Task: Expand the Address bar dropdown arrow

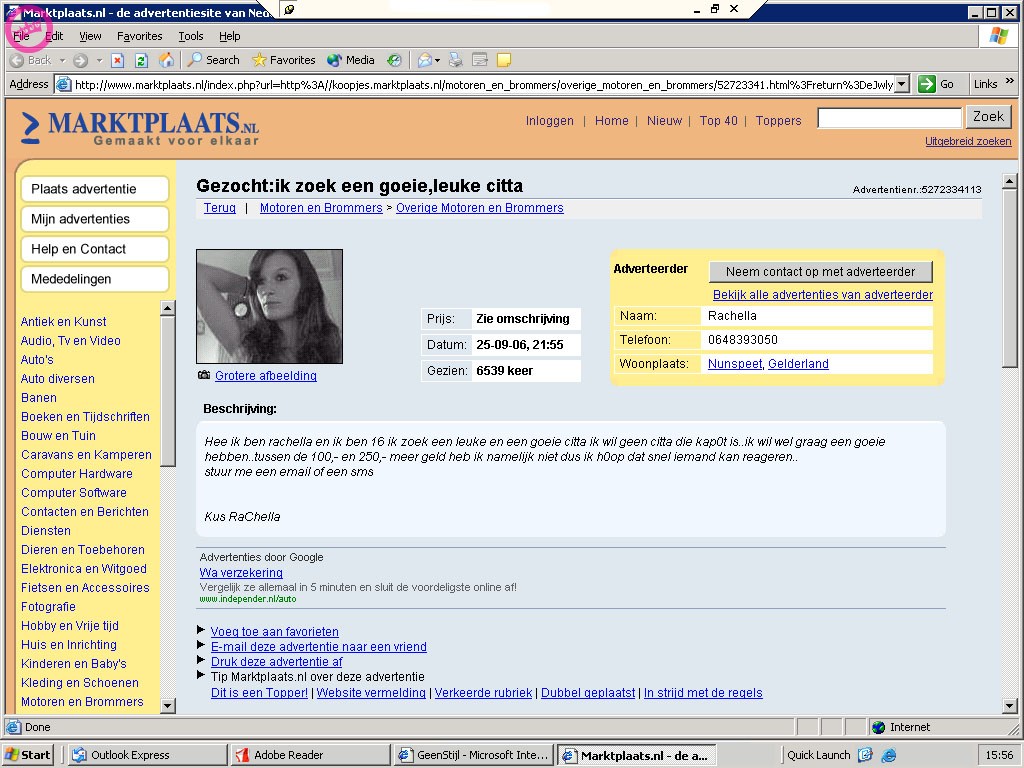Action: 902,85
